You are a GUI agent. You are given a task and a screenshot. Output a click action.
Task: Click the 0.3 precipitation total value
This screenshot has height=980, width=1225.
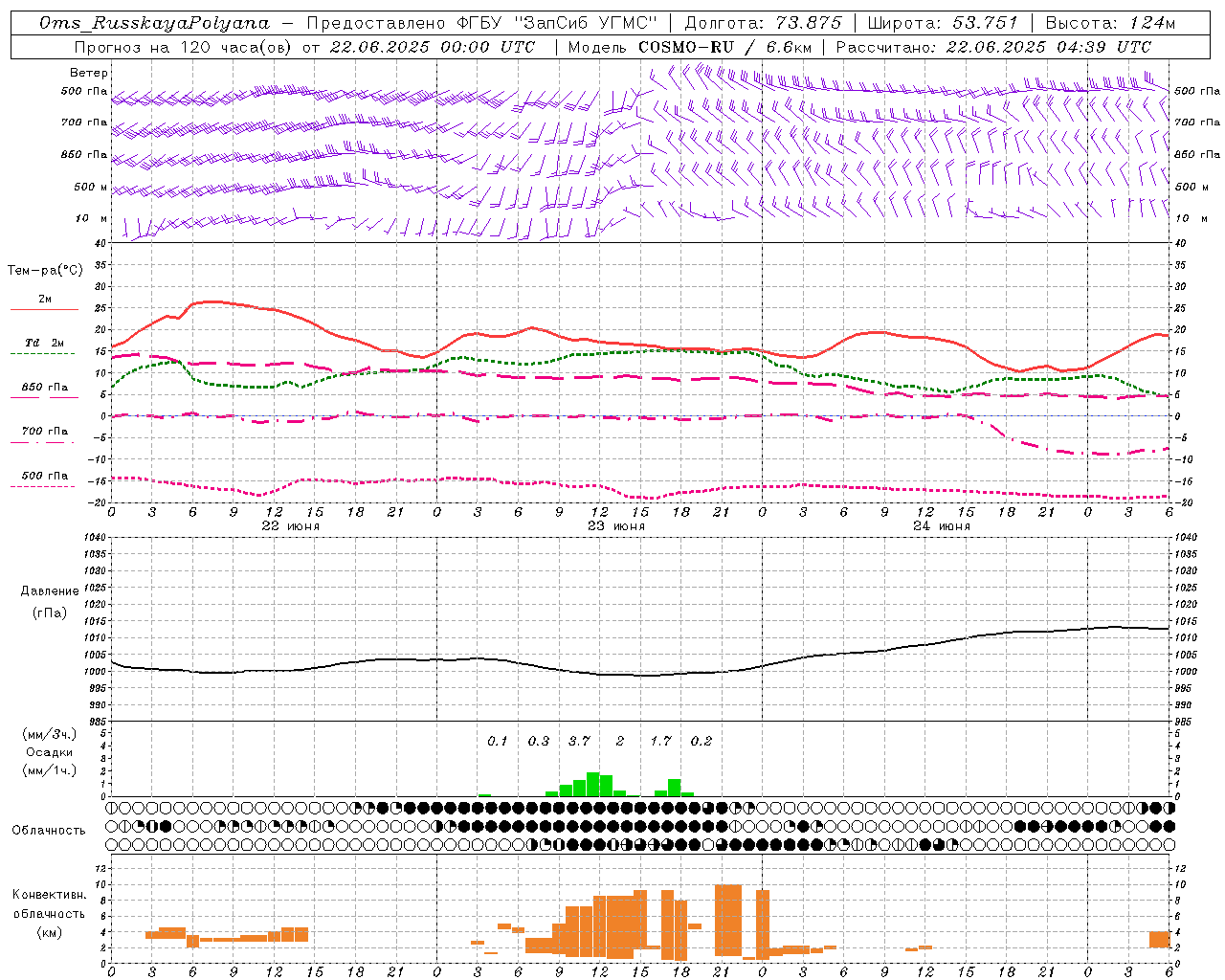[x=538, y=741]
